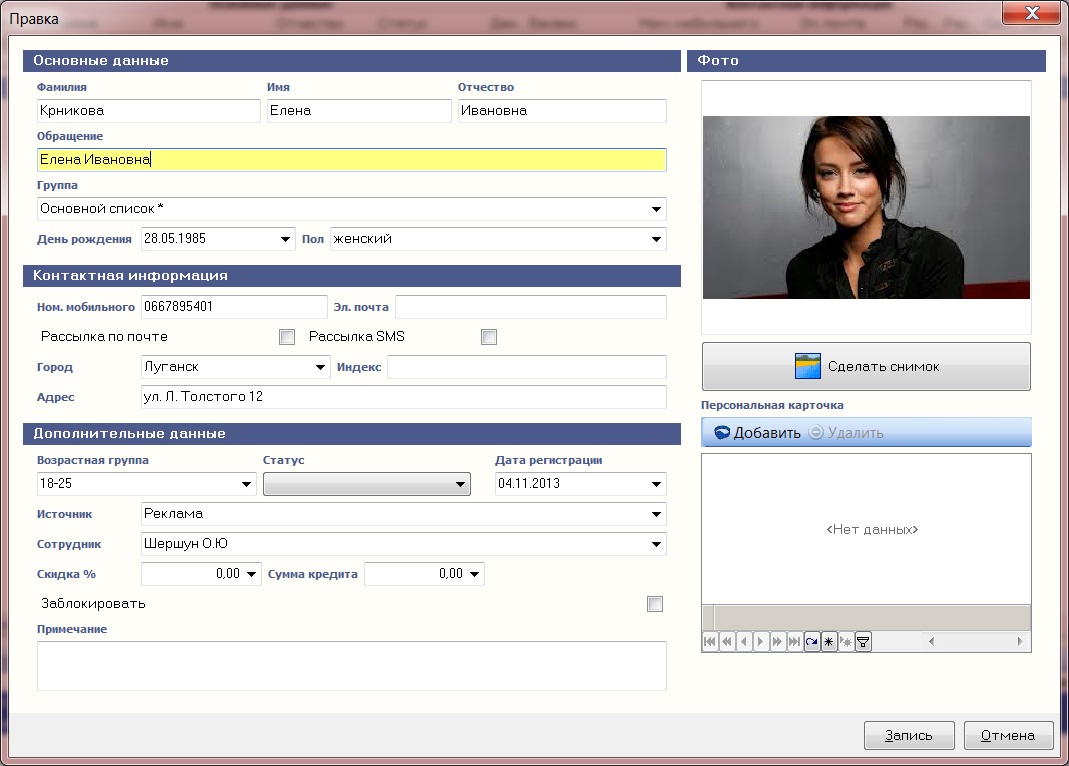Click next record arrow in grid navigator

[760, 642]
